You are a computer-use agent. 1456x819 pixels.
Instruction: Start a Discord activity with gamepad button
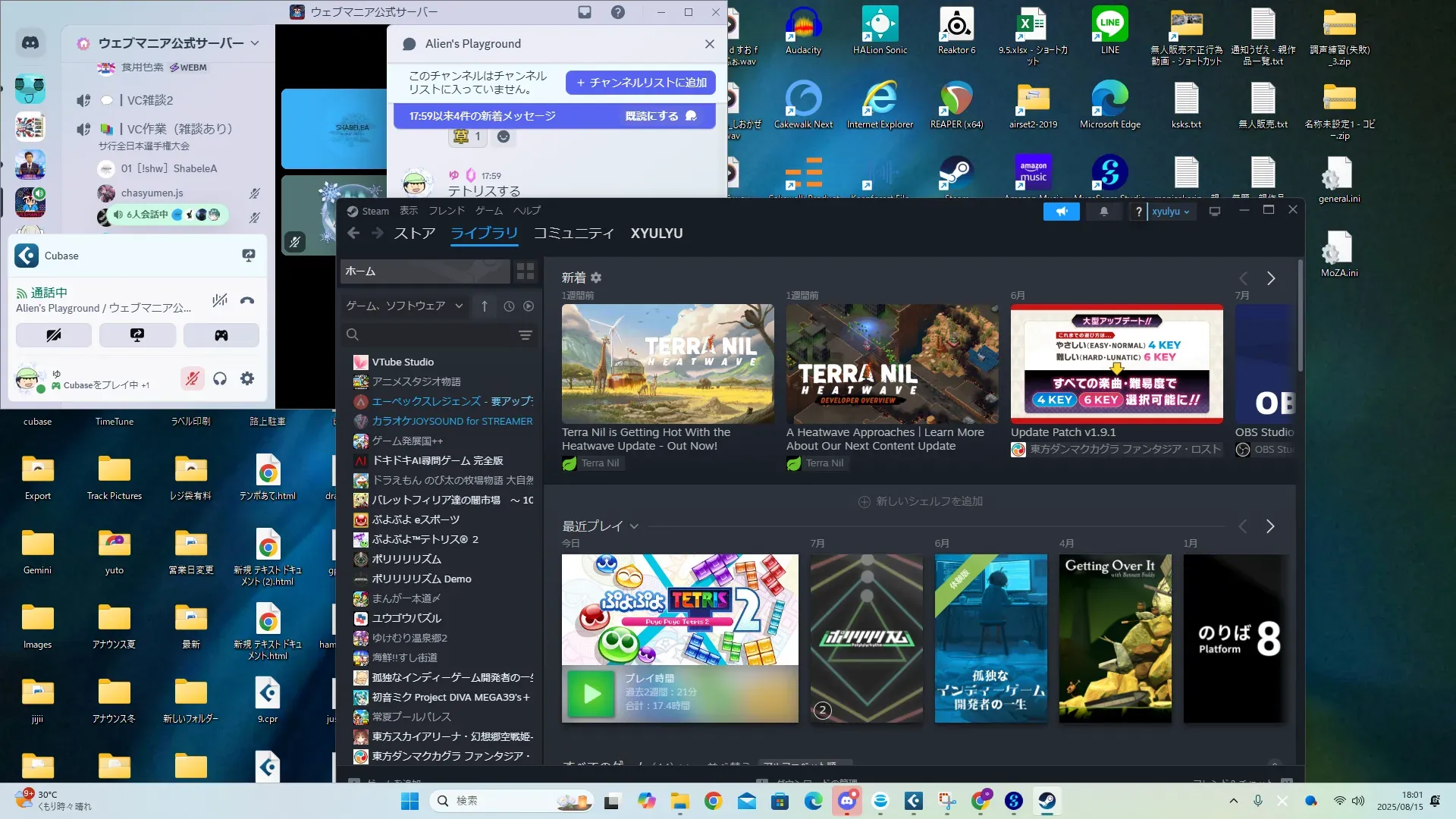coord(221,335)
